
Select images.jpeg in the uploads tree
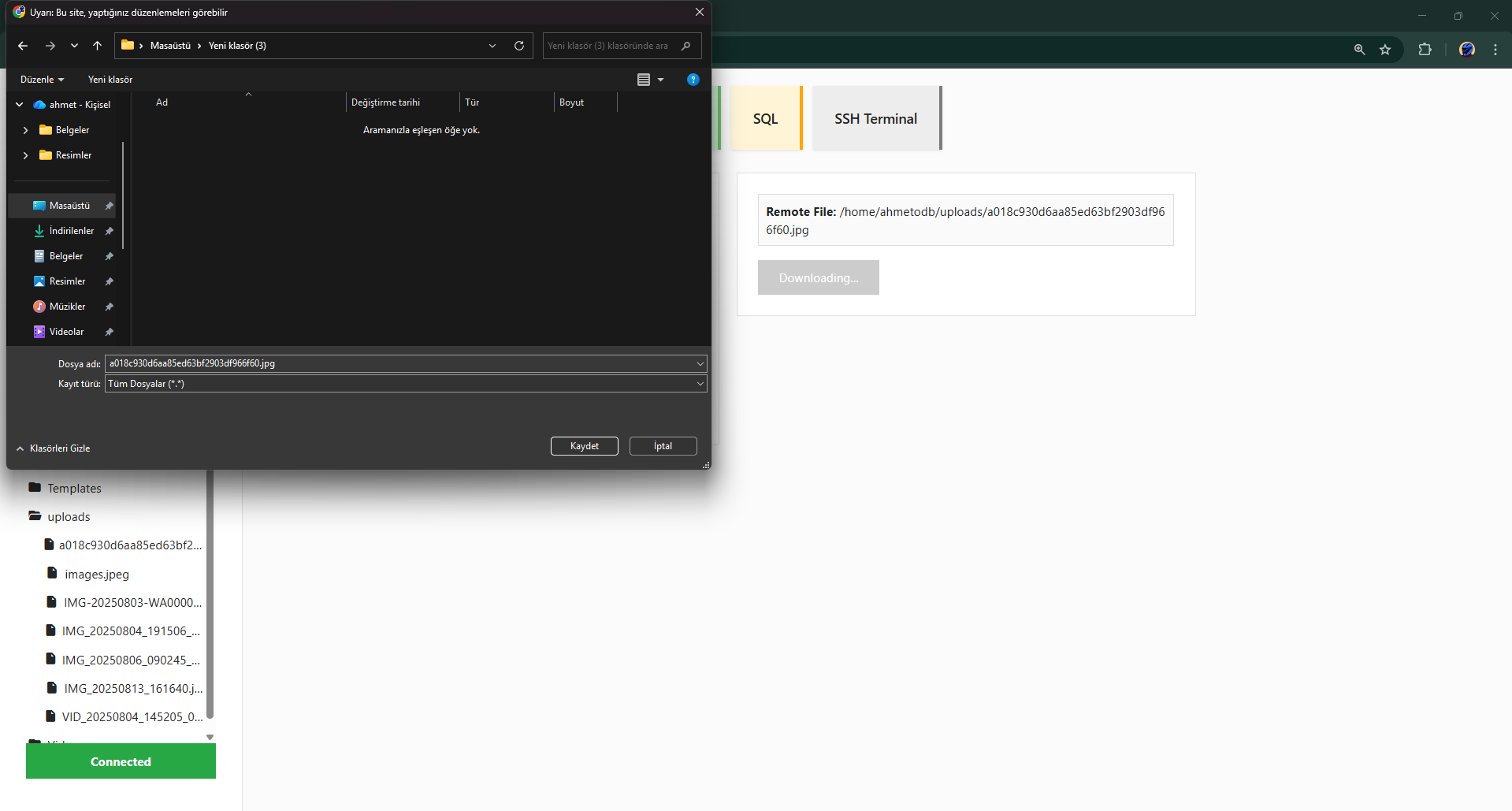pos(97,574)
